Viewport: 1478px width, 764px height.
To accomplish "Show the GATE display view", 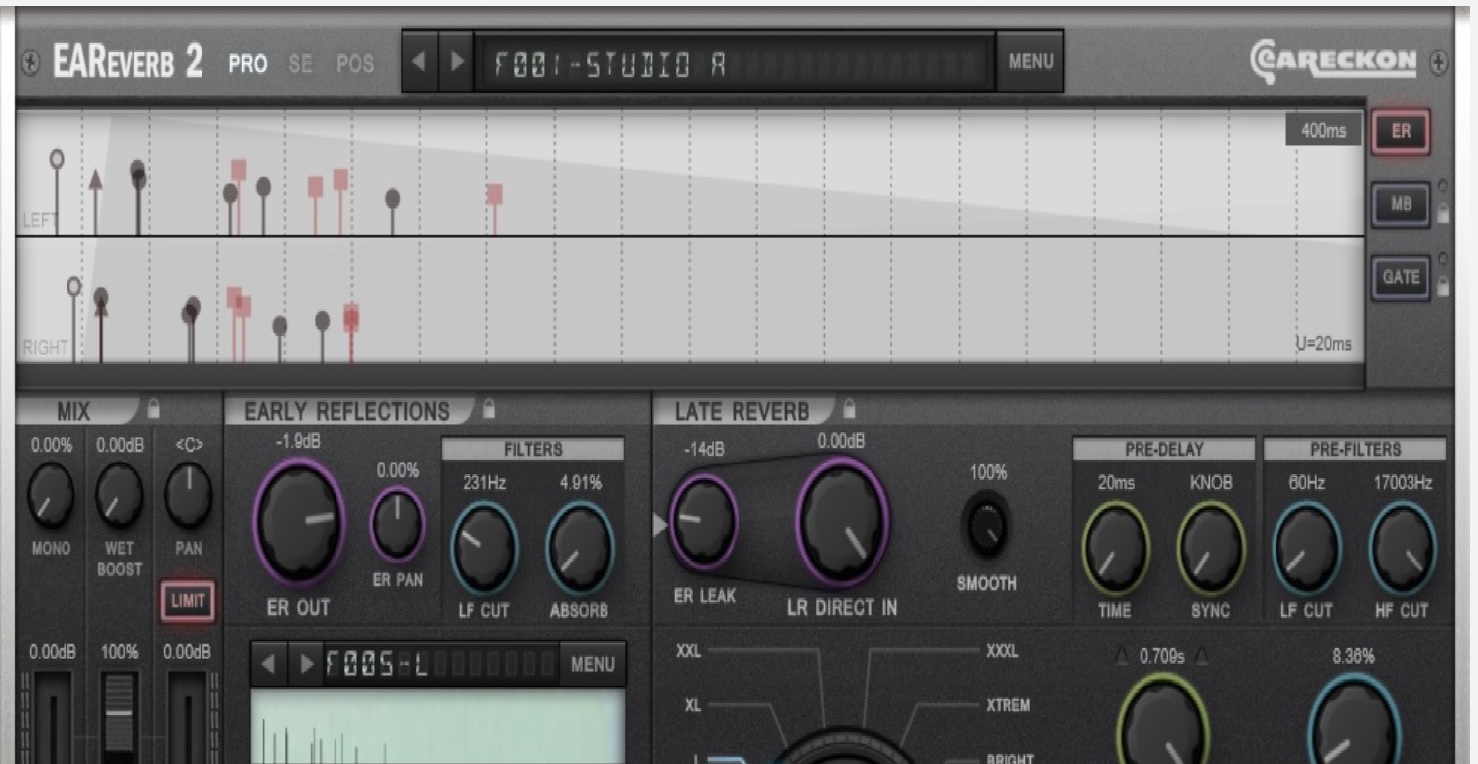I will pyautogui.click(x=1400, y=278).
